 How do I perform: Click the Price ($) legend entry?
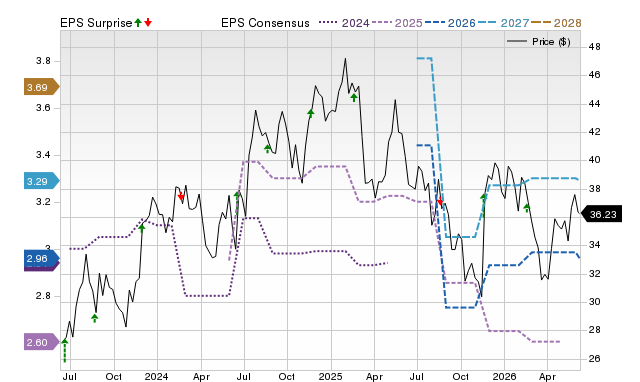click(x=539, y=42)
